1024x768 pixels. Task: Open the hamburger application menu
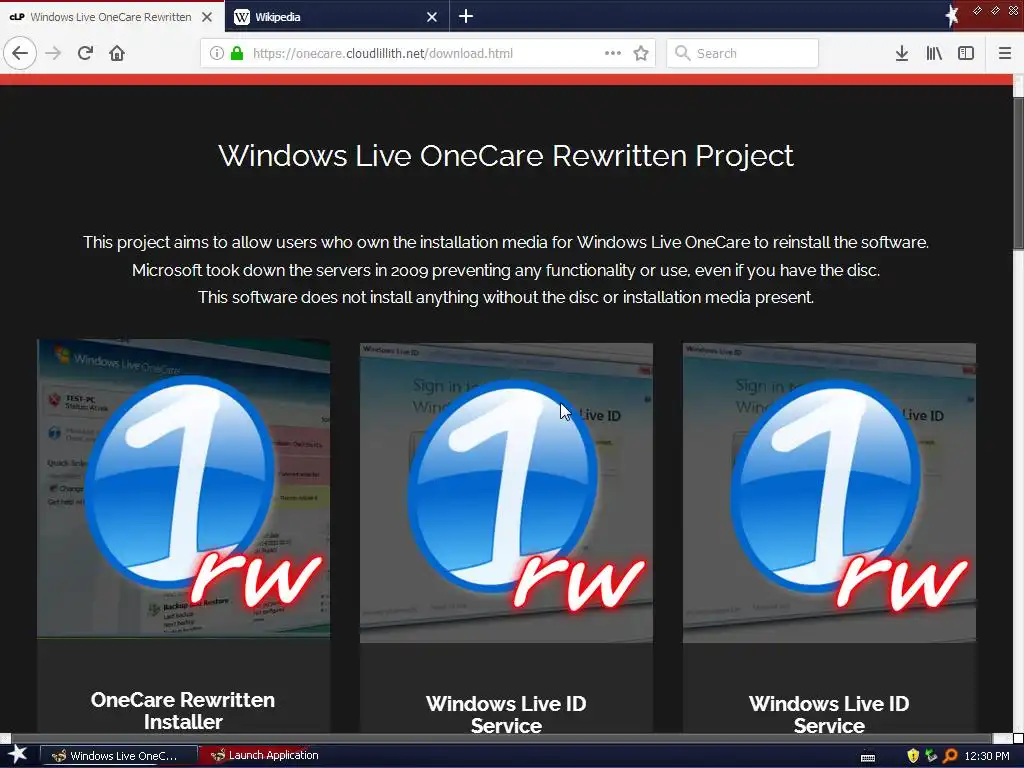pyautogui.click(x=1005, y=53)
